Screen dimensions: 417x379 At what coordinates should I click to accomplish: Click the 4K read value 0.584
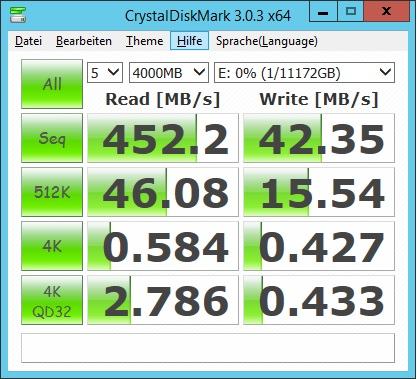163,246
